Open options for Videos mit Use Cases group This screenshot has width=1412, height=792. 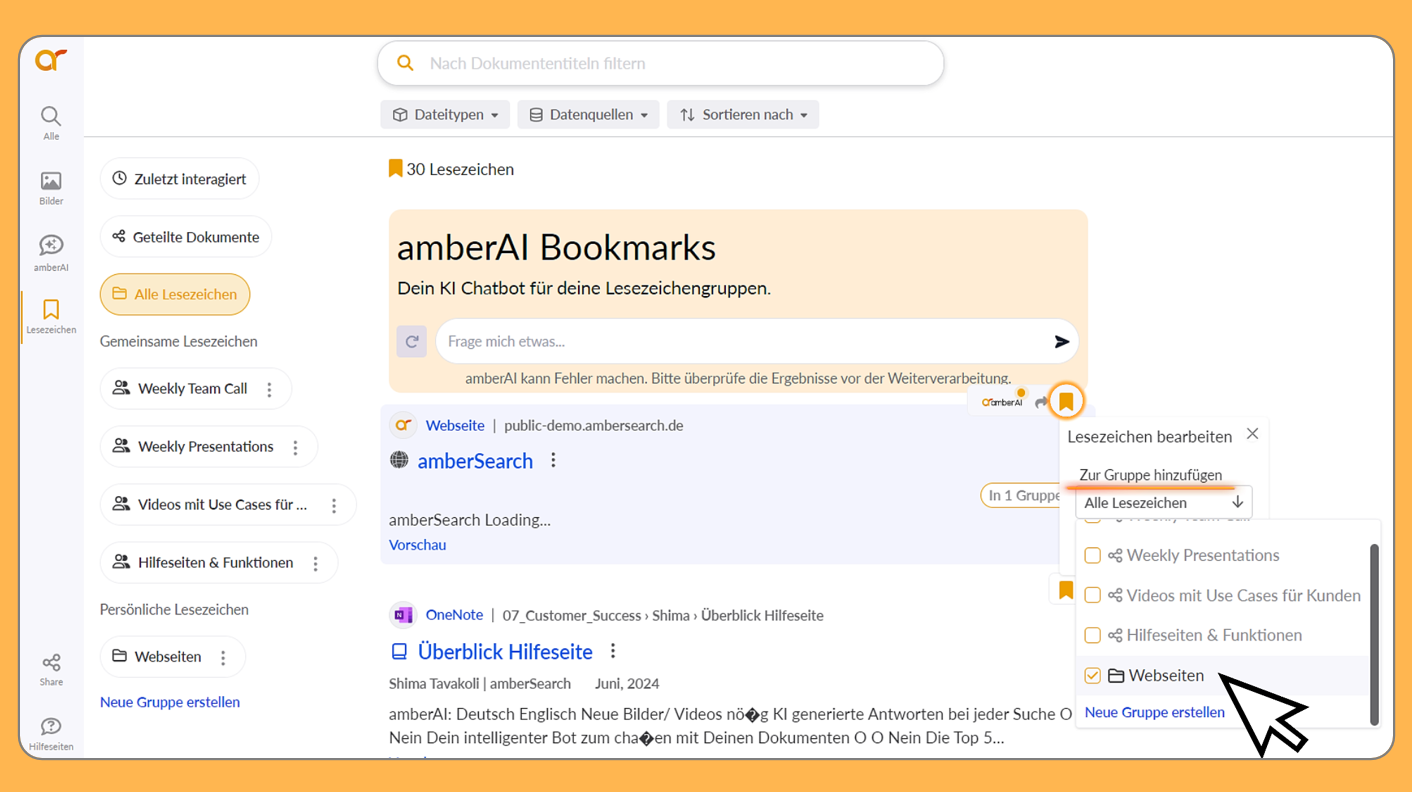tap(334, 505)
